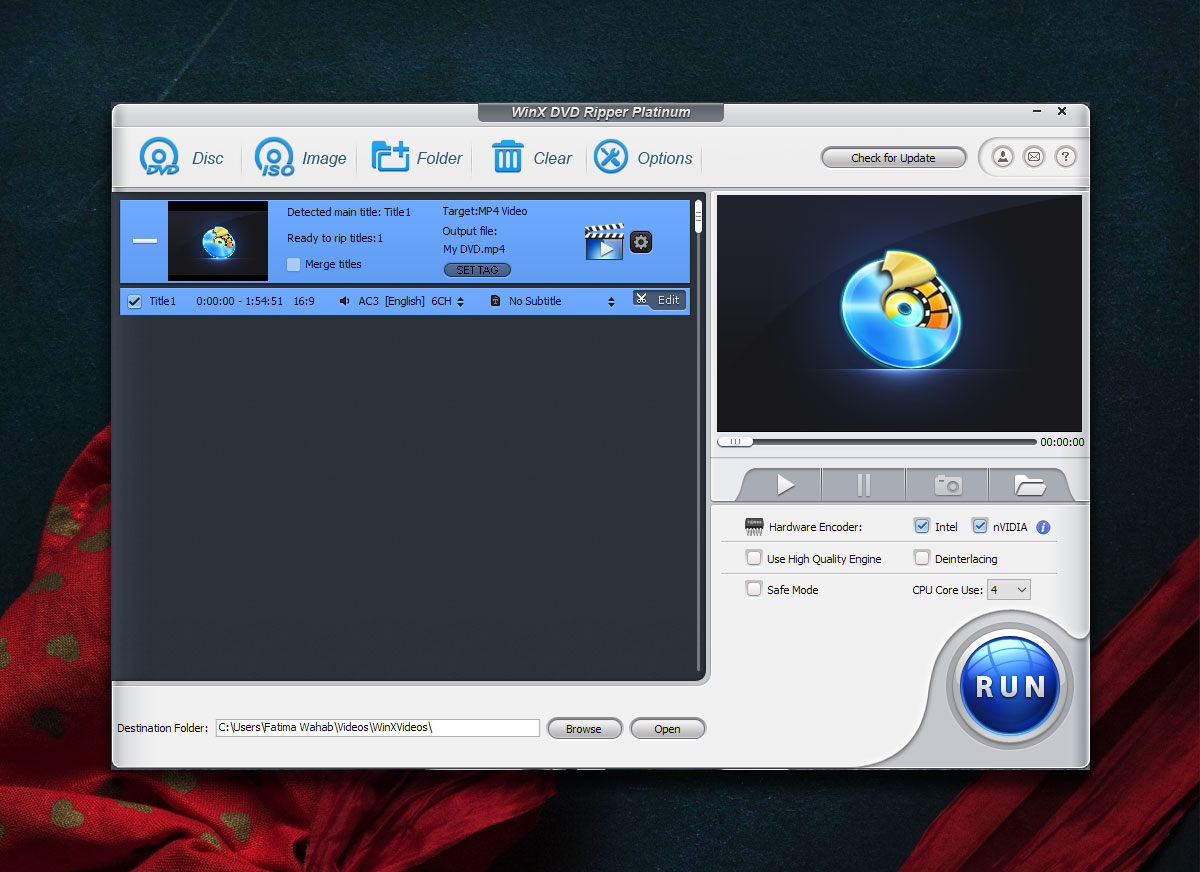The height and width of the screenshot is (872, 1200).
Task: Open help question mark icon
Action: pyautogui.click(x=1066, y=157)
